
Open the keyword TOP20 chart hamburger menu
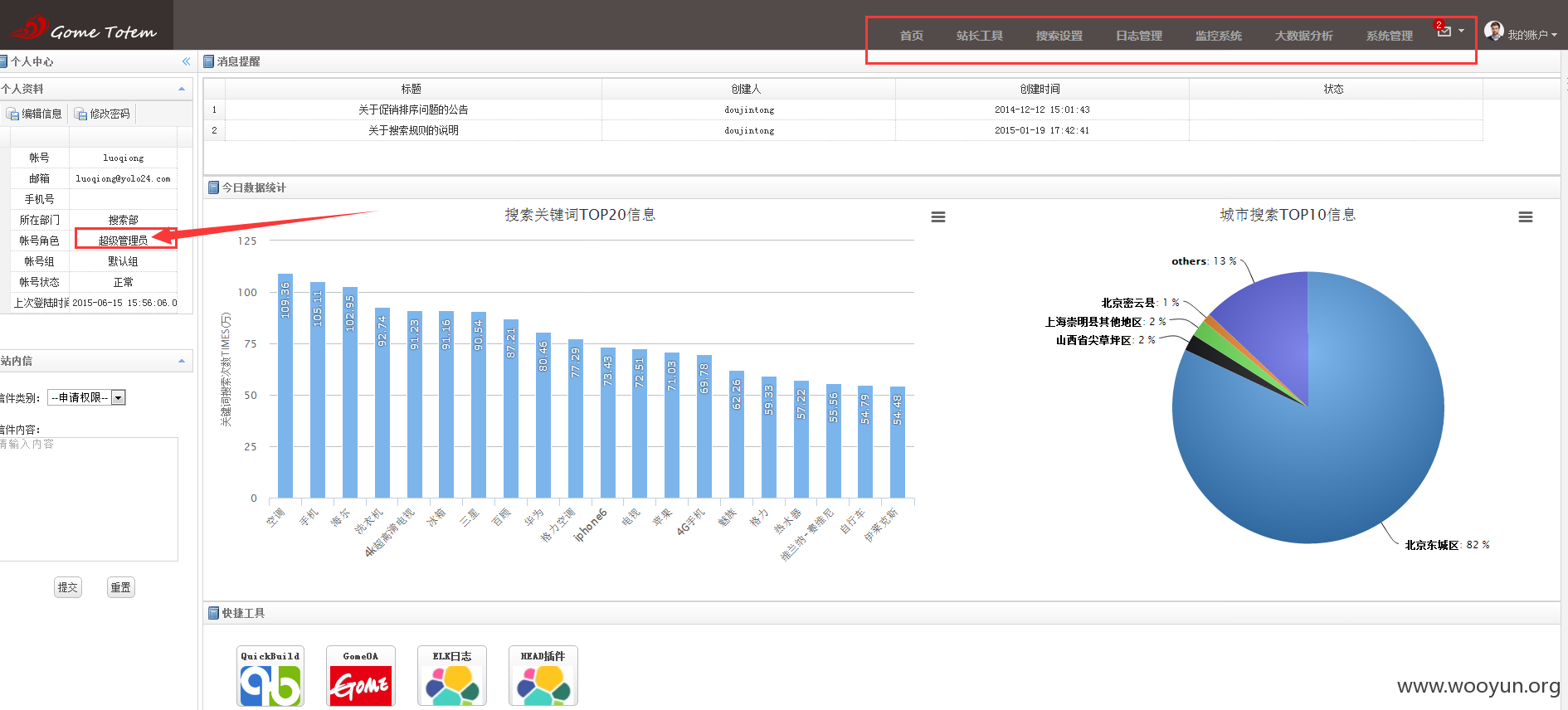tap(938, 216)
